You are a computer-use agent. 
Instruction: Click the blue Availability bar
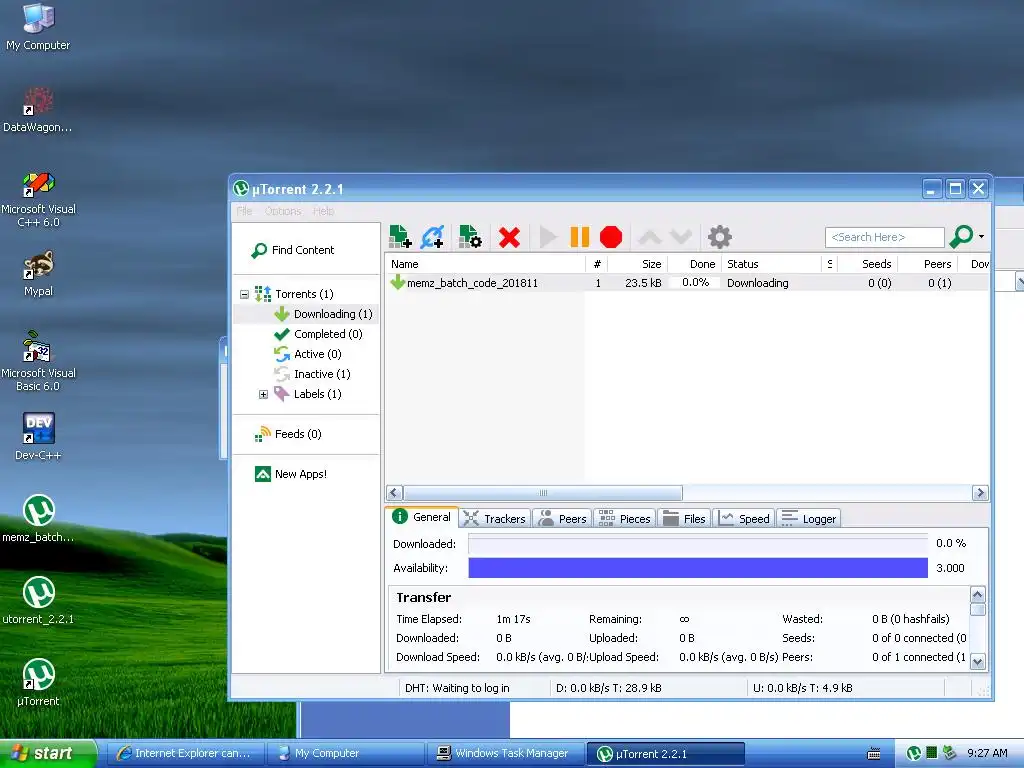click(x=697, y=568)
